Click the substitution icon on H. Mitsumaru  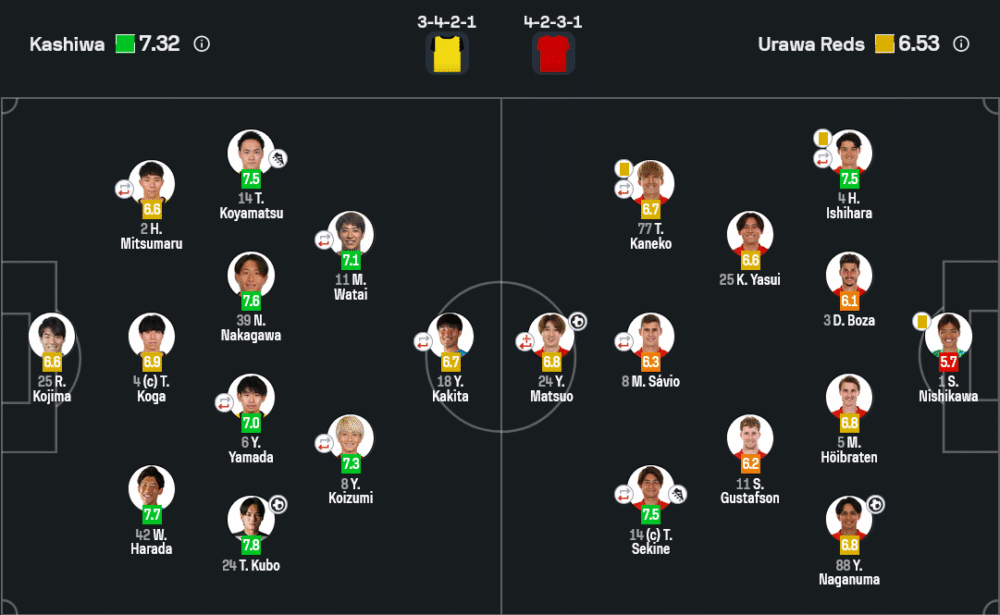[x=124, y=187]
